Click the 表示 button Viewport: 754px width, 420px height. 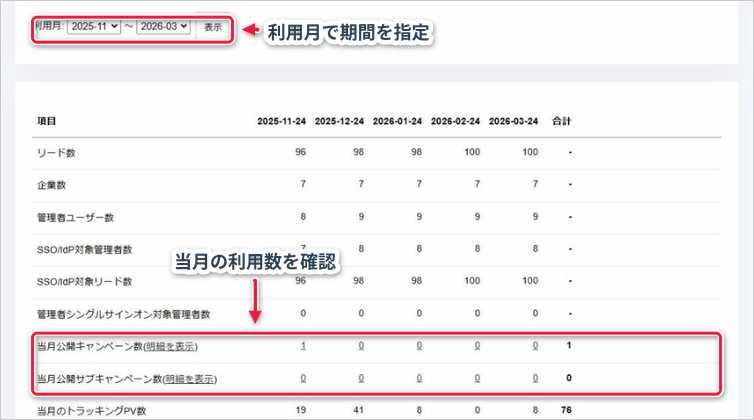(213, 27)
